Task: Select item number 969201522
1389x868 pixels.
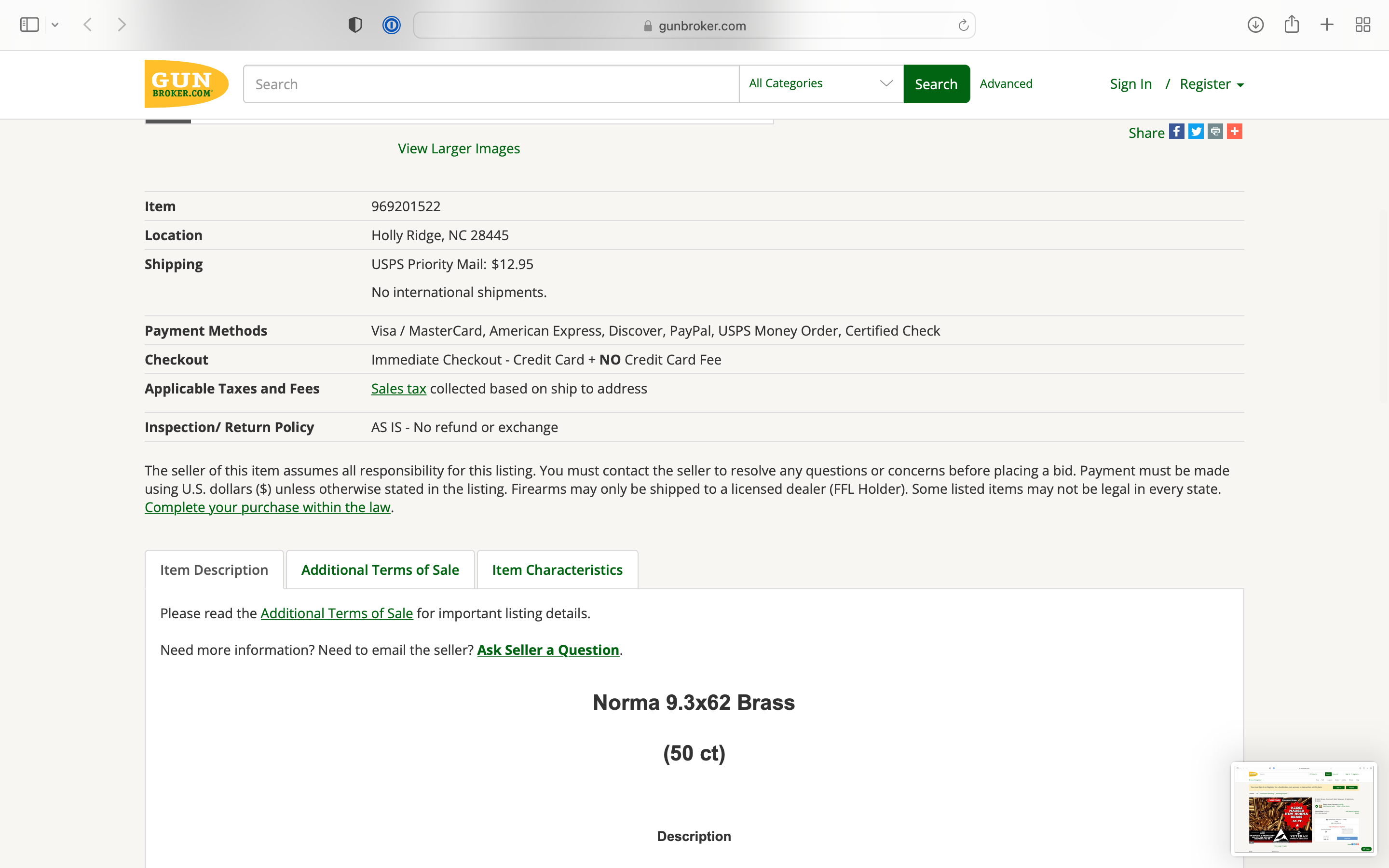Action: (x=406, y=206)
